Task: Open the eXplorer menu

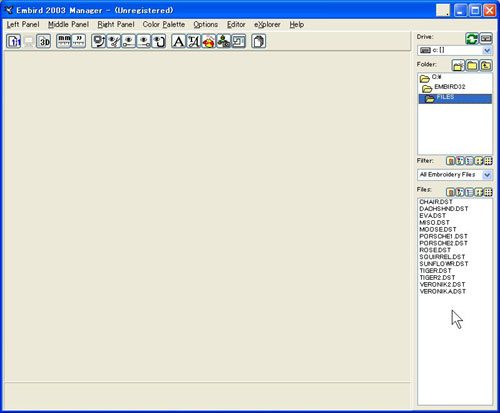Action: tap(267, 24)
